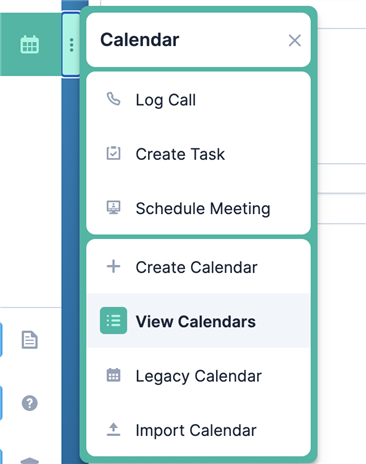
Task: Click the Calendar popup title header
Action: click(140, 40)
